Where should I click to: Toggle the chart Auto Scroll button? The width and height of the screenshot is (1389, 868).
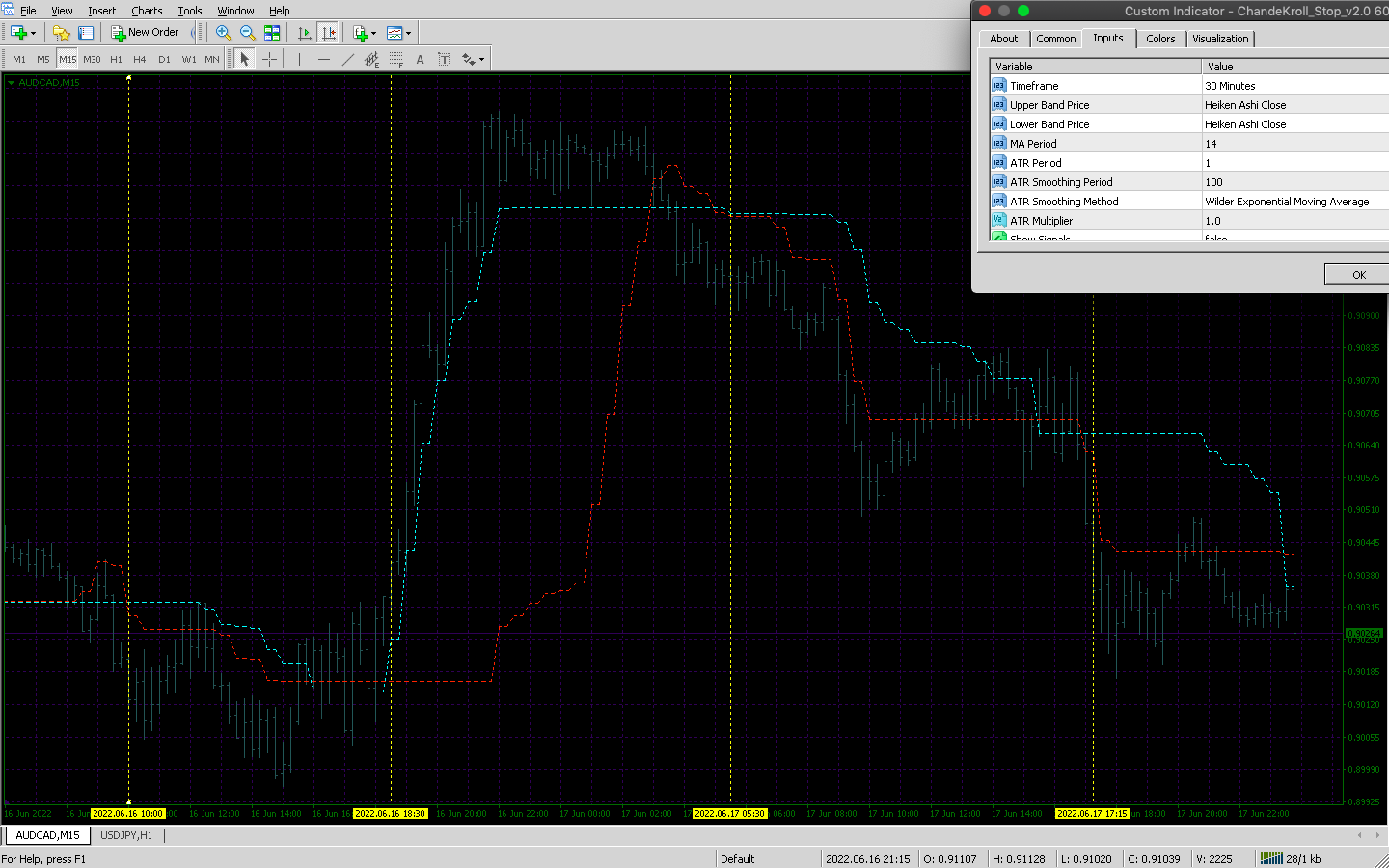[x=305, y=33]
